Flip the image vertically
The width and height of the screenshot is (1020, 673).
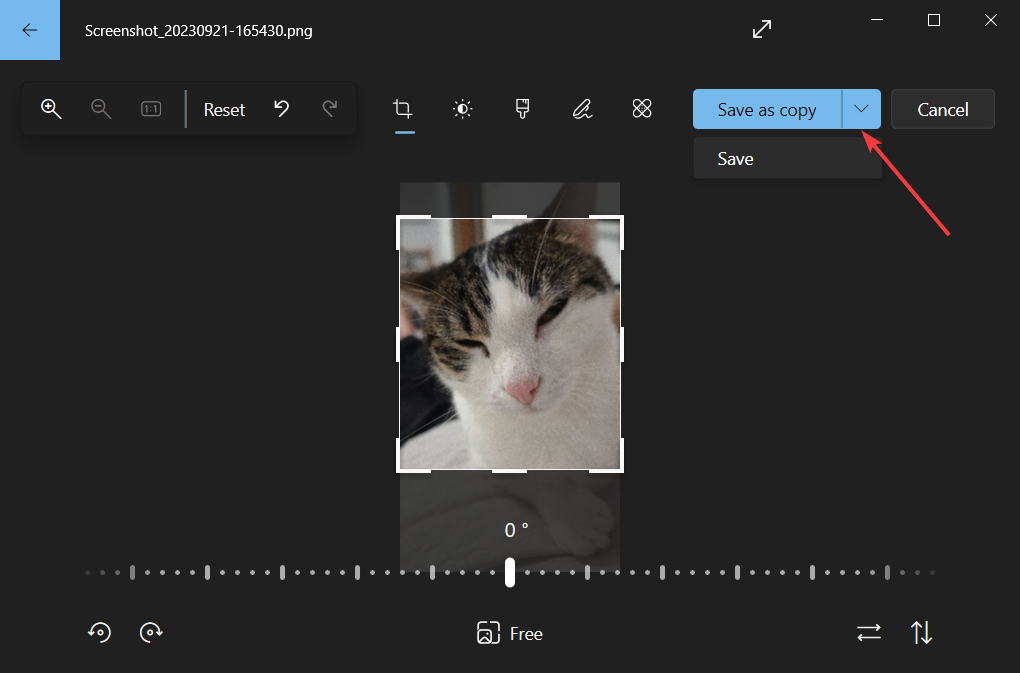920,632
